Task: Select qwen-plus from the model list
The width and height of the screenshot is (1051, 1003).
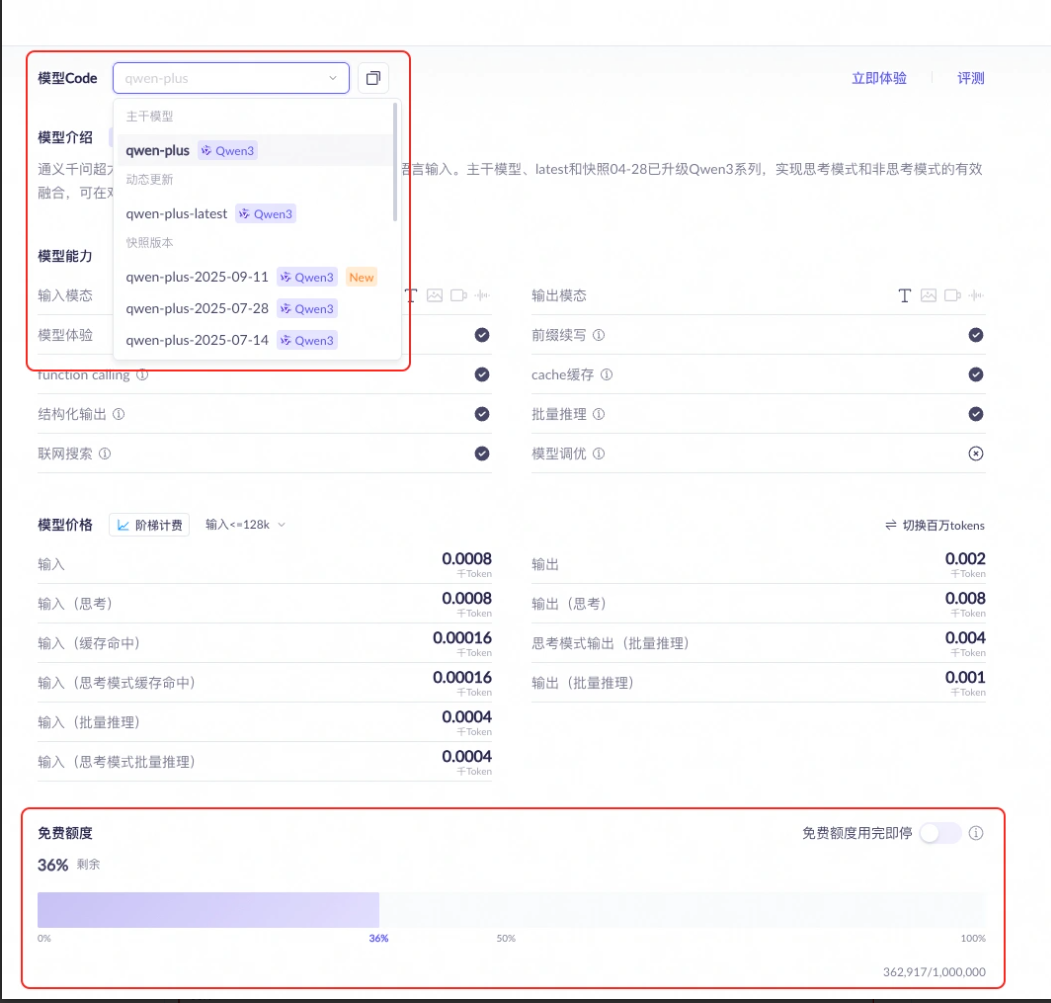Action: click(255, 150)
